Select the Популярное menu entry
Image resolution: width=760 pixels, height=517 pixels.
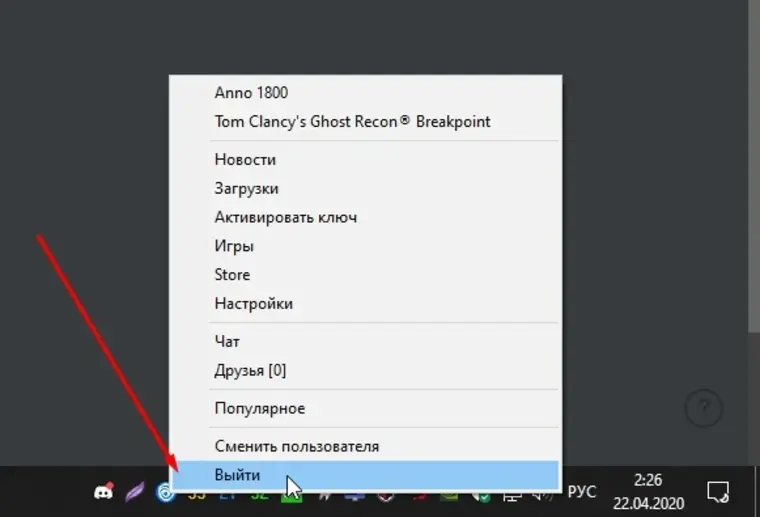click(x=366, y=408)
